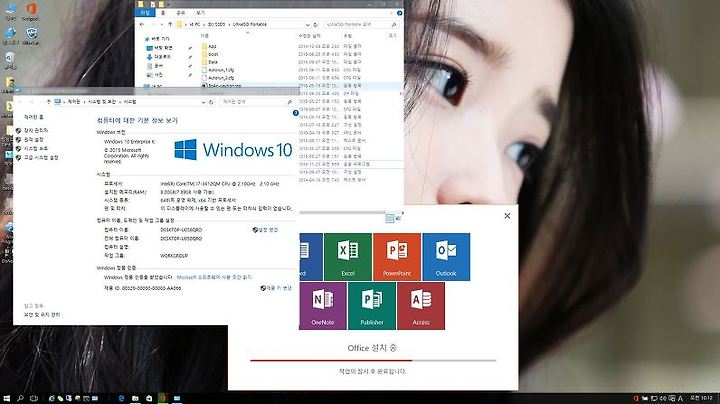Click Security and Maintenance link at bottom

click(42, 315)
